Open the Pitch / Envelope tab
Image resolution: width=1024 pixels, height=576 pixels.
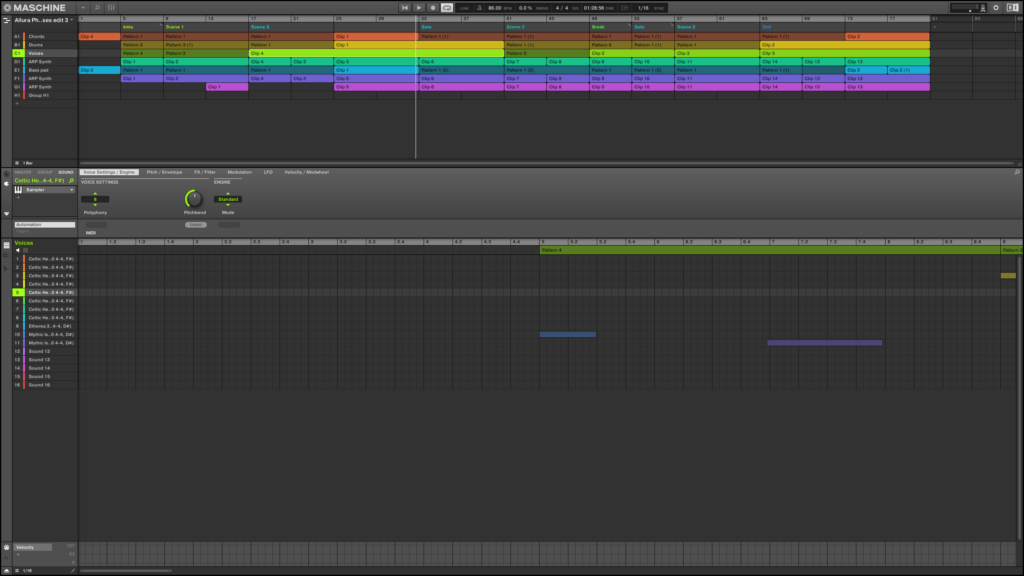[x=165, y=172]
